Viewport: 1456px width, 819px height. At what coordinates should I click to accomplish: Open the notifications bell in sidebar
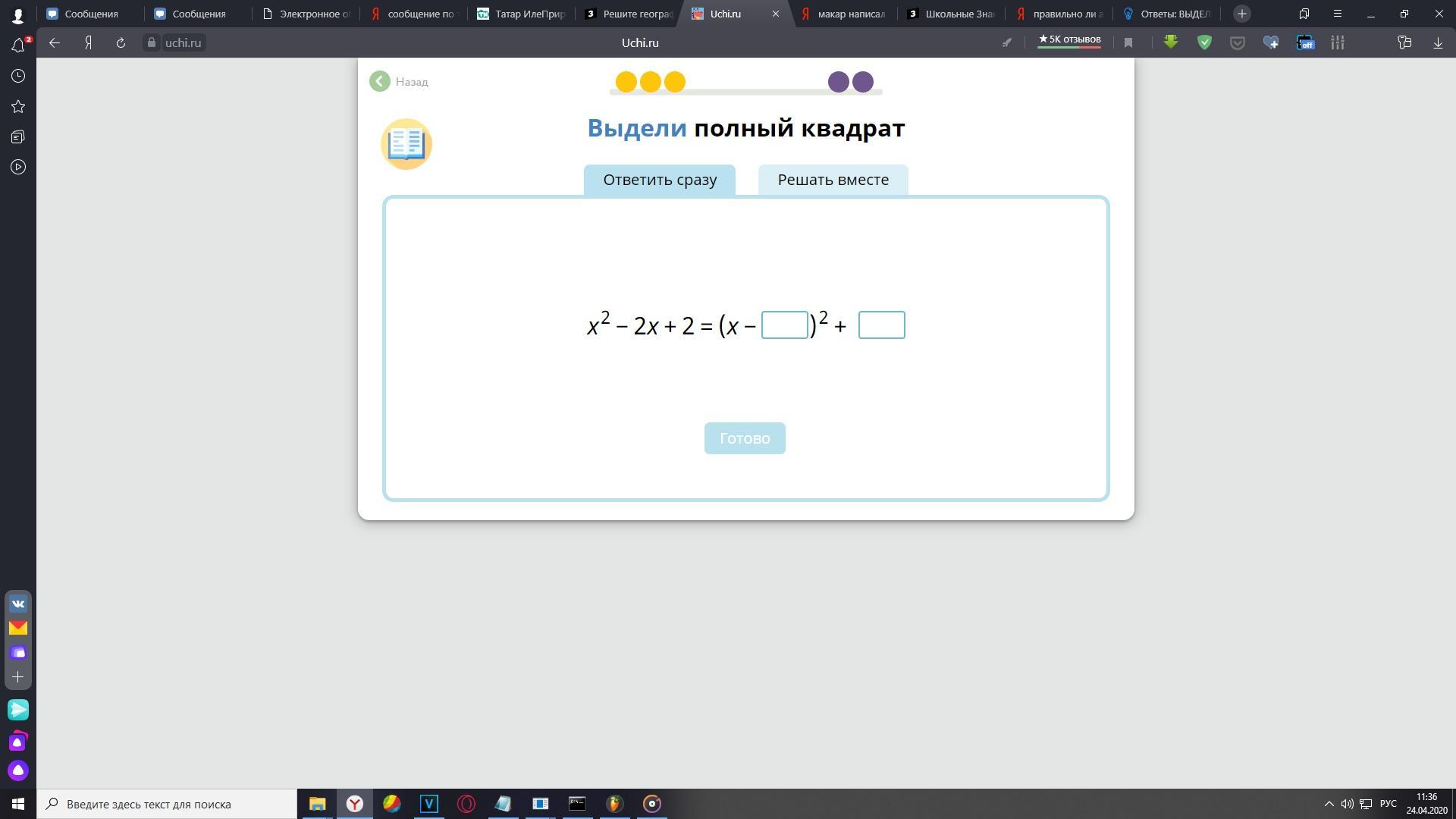(18, 45)
